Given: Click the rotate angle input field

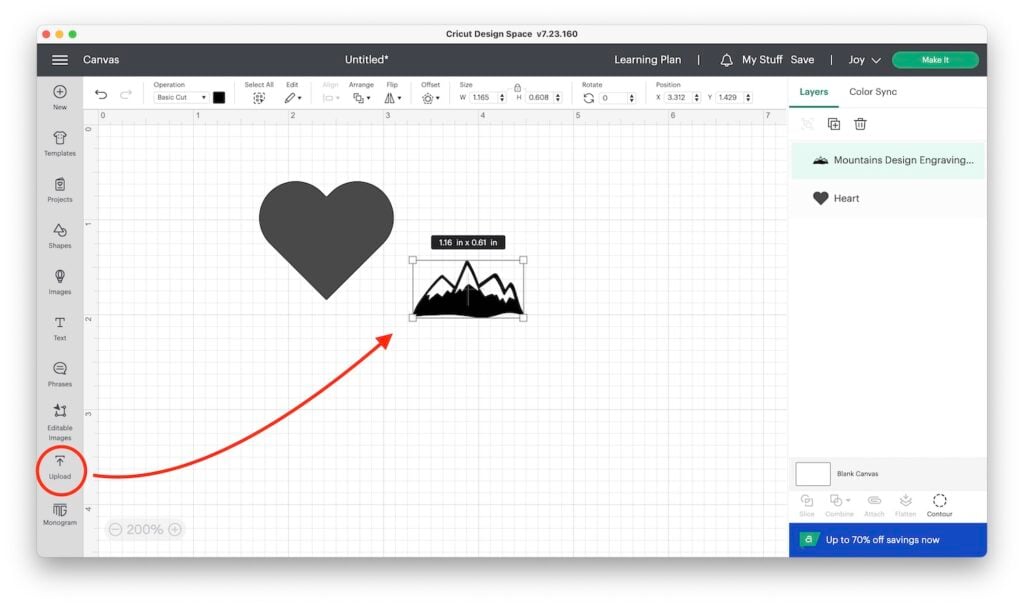Looking at the screenshot, I should click(x=614, y=98).
